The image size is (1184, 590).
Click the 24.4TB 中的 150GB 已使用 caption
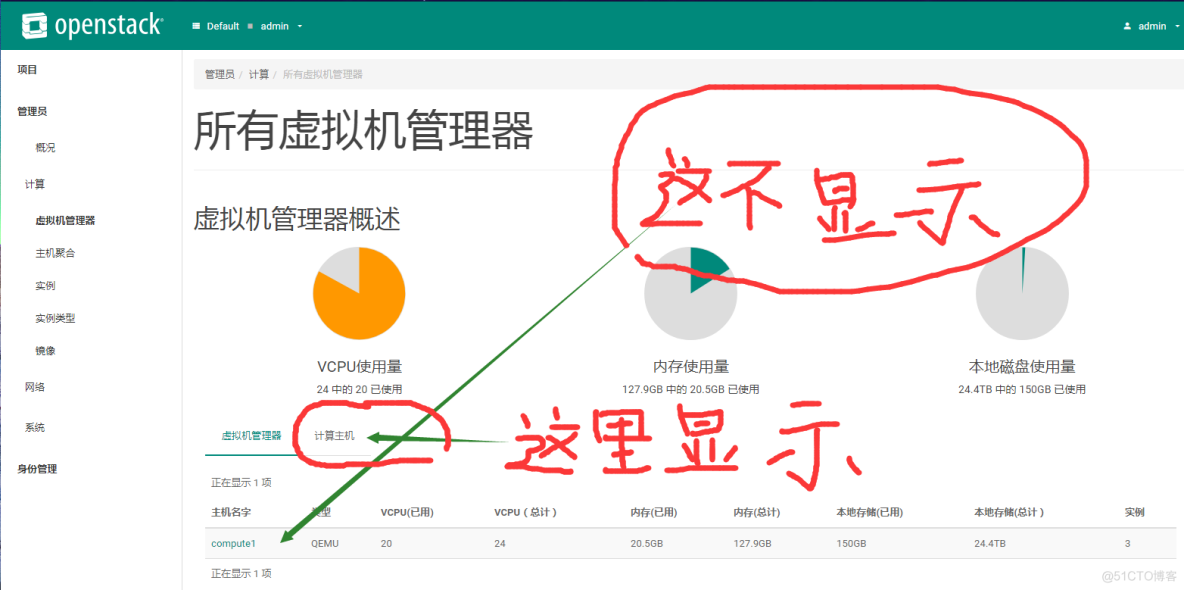click(x=1022, y=390)
